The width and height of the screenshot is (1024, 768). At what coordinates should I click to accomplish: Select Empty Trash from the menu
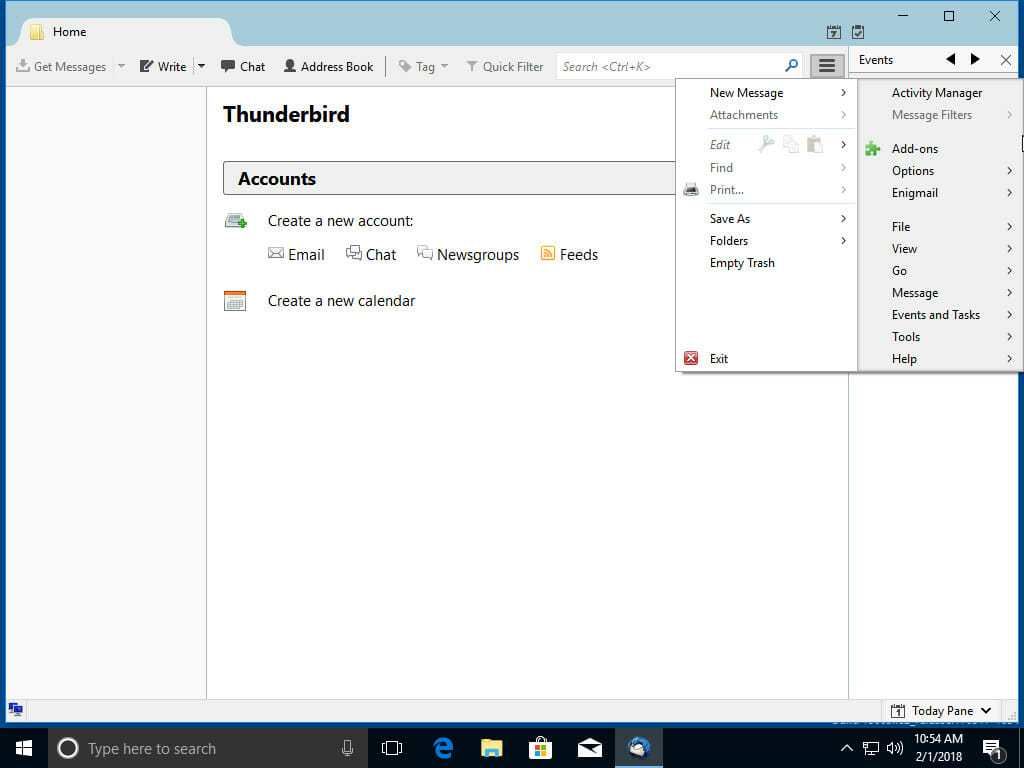tap(742, 263)
